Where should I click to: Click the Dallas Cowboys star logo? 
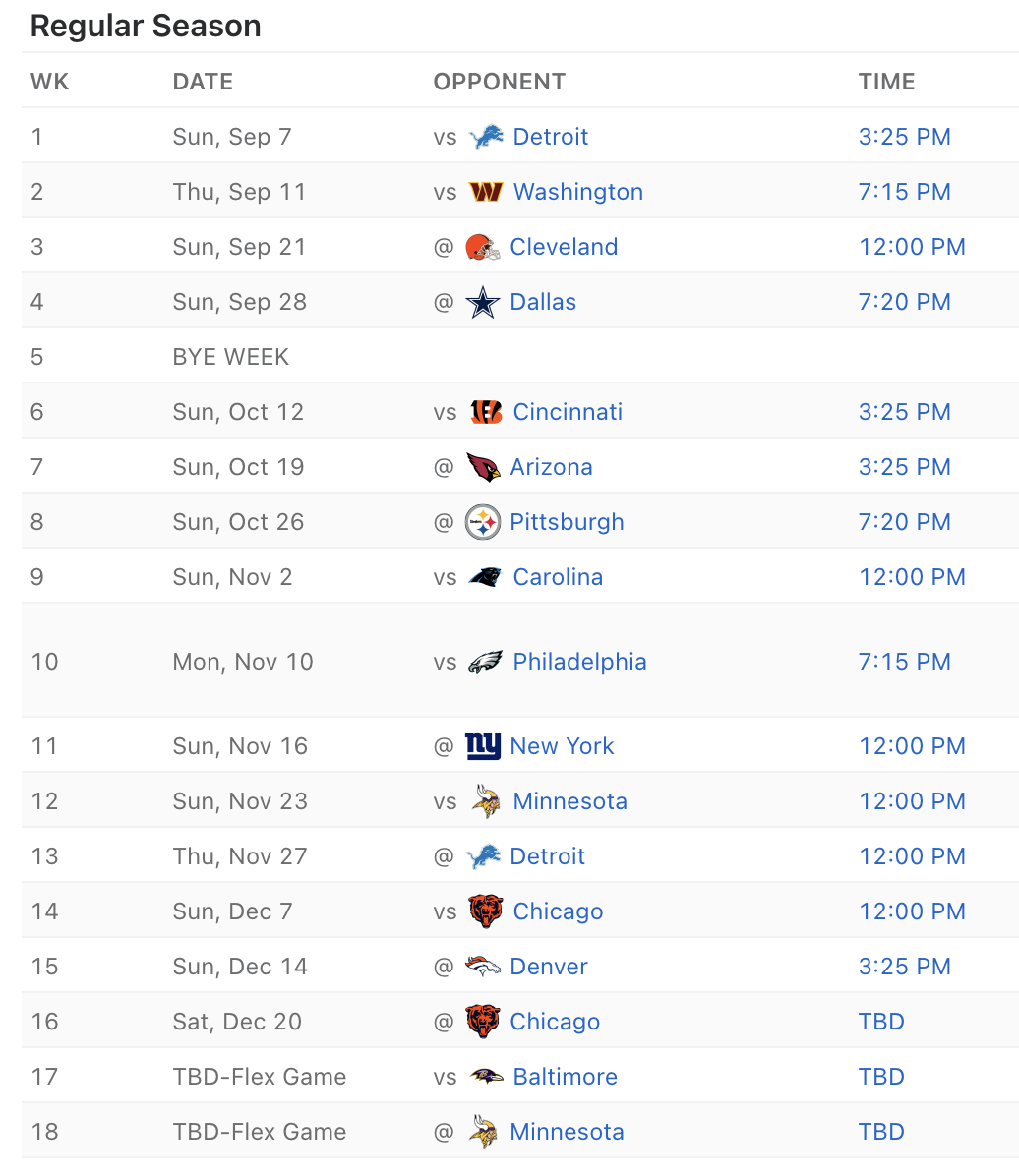pos(483,302)
